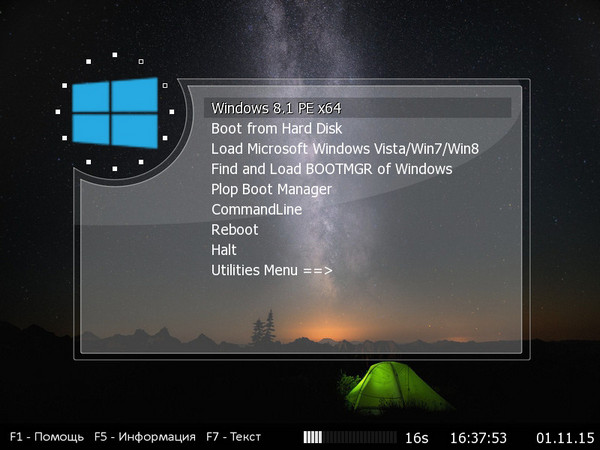Open Plop Boot Manager entry
Image resolution: width=600 pixels, height=450 pixels.
point(271,189)
